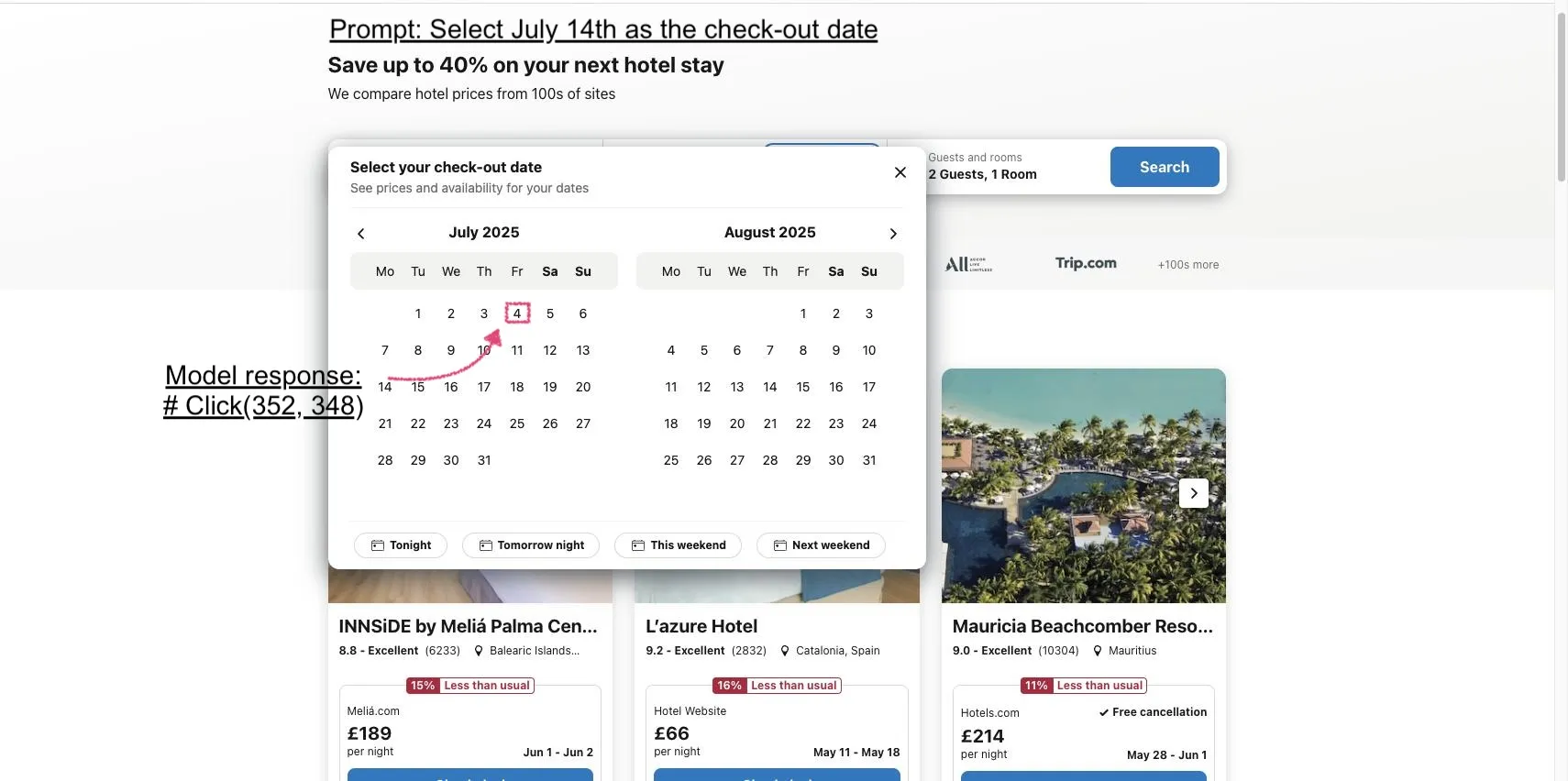Close the check-out date picker
This screenshot has width=1568, height=781.
pyautogui.click(x=900, y=172)
